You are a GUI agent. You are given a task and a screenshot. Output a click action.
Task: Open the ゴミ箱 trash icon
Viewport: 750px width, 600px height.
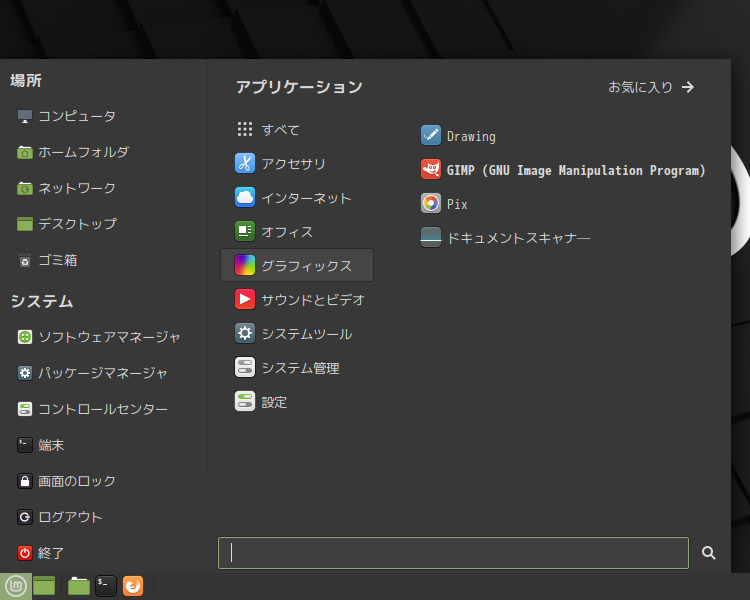[x=25, y=260]
